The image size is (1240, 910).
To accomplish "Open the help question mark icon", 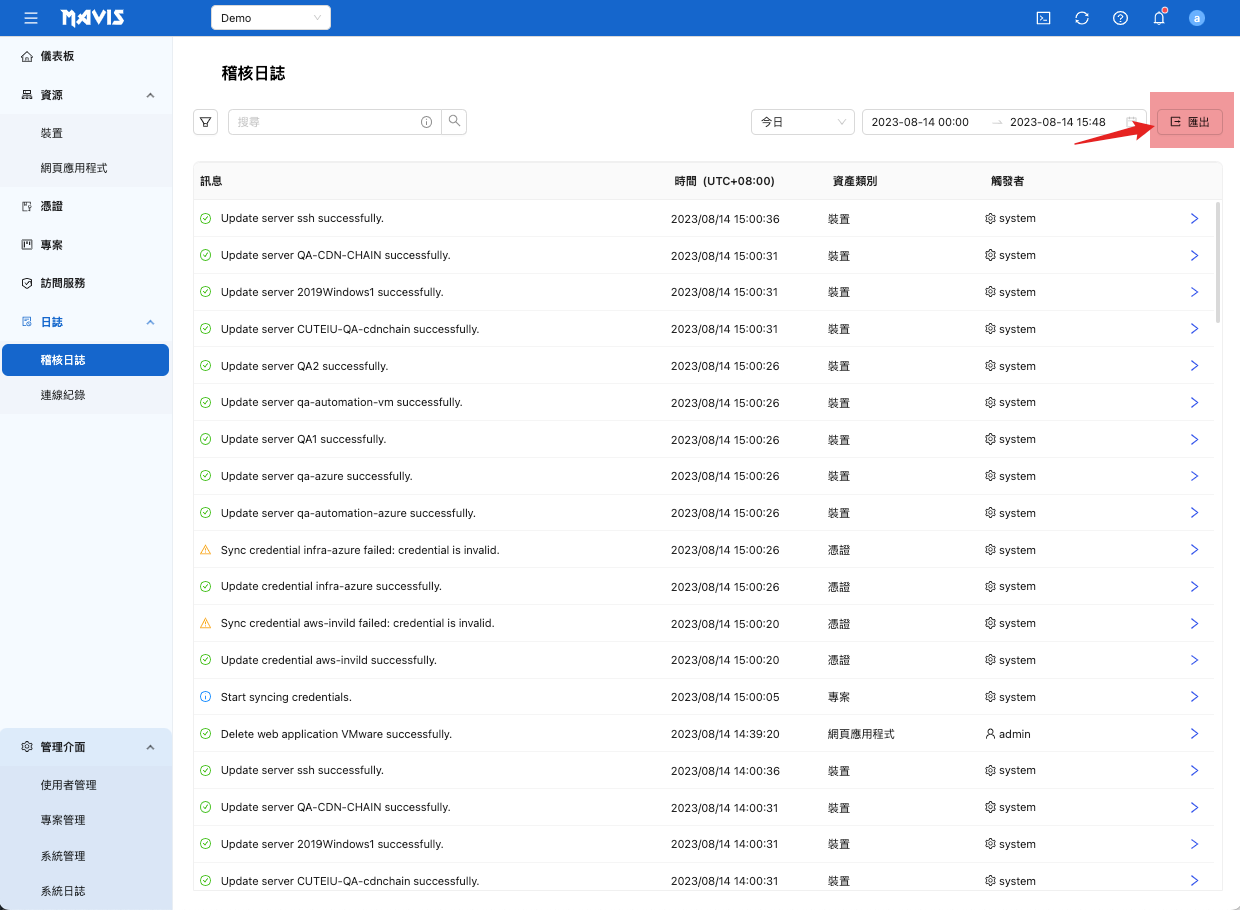I will click(1120, 18).
